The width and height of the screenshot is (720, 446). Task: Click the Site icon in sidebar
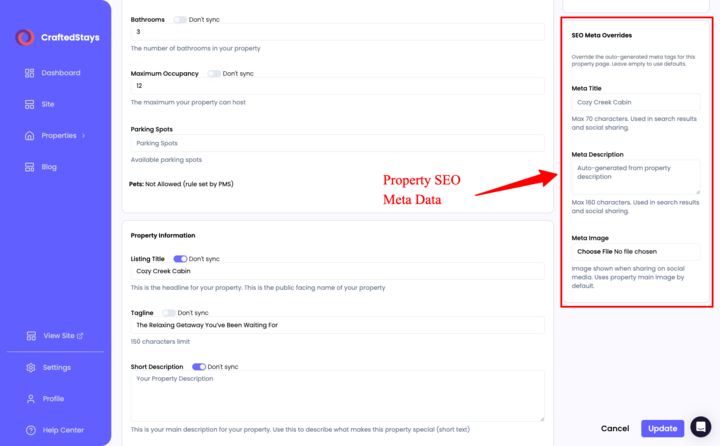pos(29,104)
